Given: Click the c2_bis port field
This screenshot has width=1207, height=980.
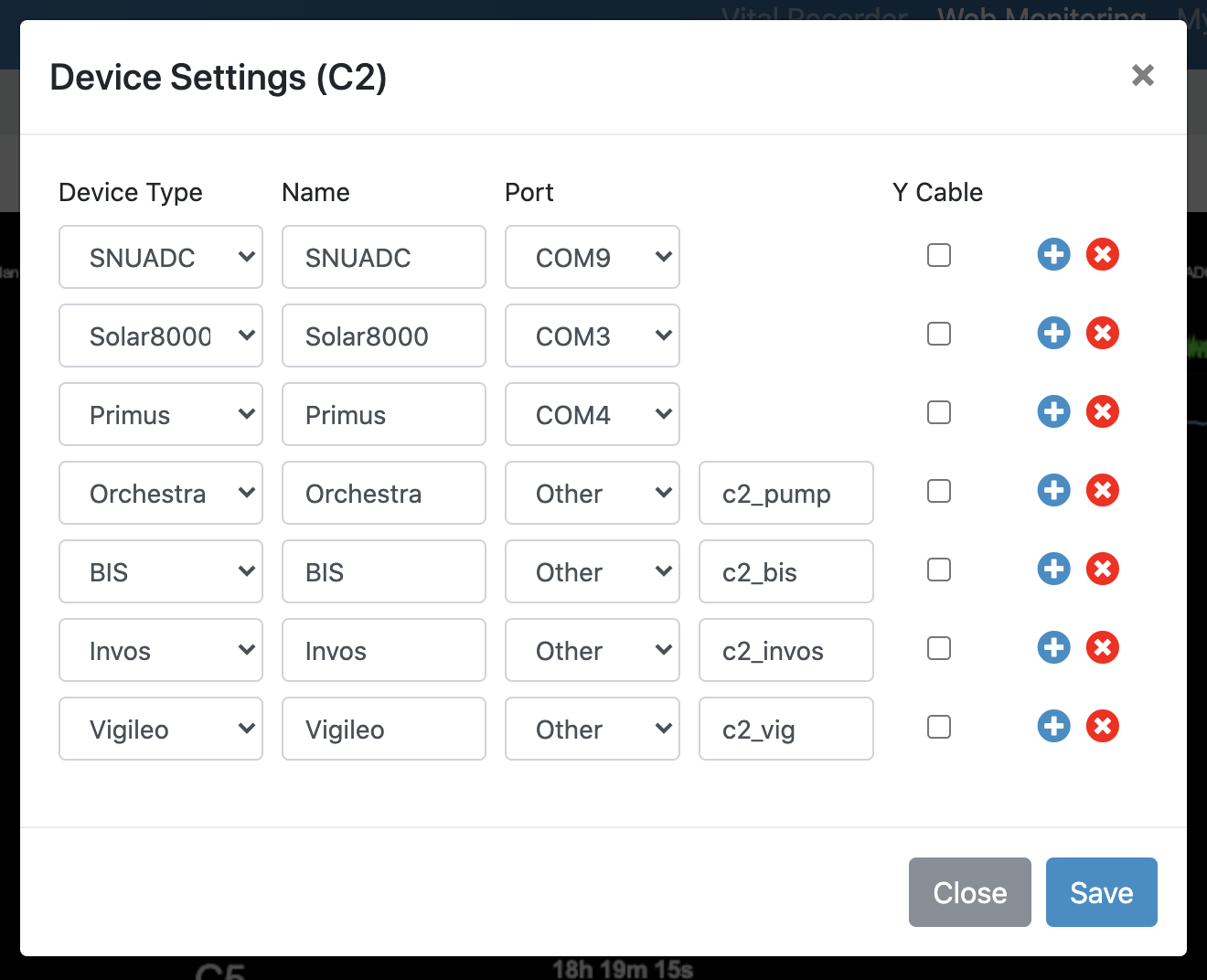Looking at the screenshot, I should tap(786, 571).
